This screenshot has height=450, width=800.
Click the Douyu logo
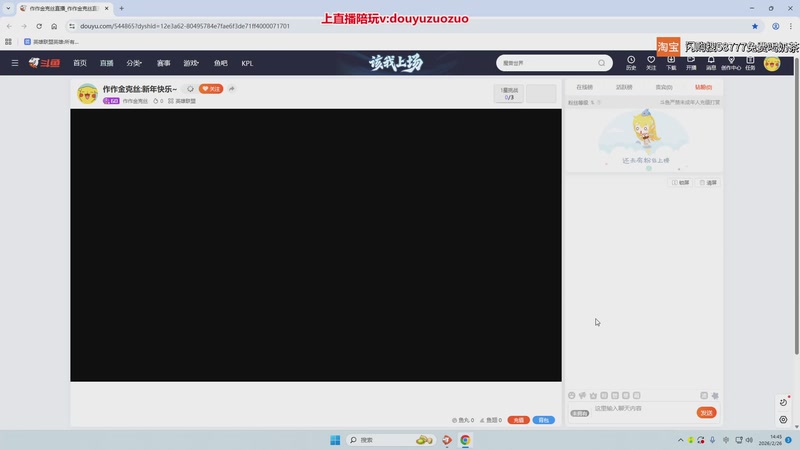point(44,63)
